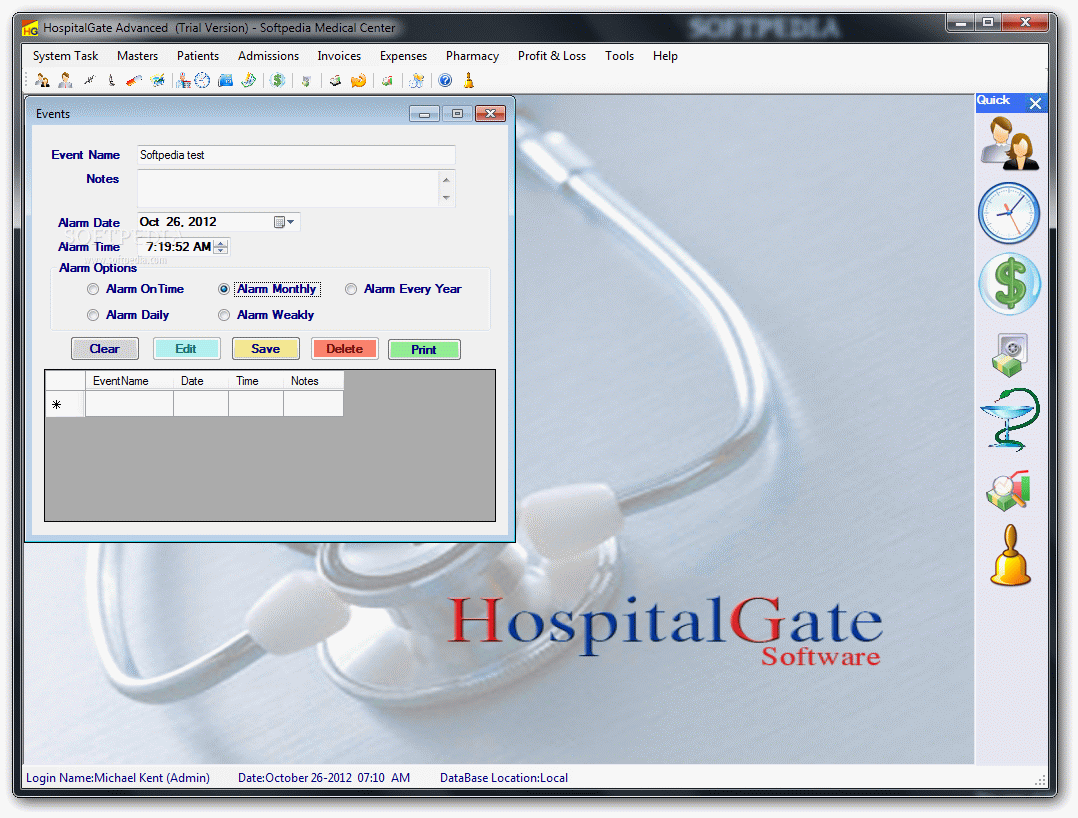The image size is (1078, 818).
Task: Click the Event Name input field
Action: pos(296,155)
